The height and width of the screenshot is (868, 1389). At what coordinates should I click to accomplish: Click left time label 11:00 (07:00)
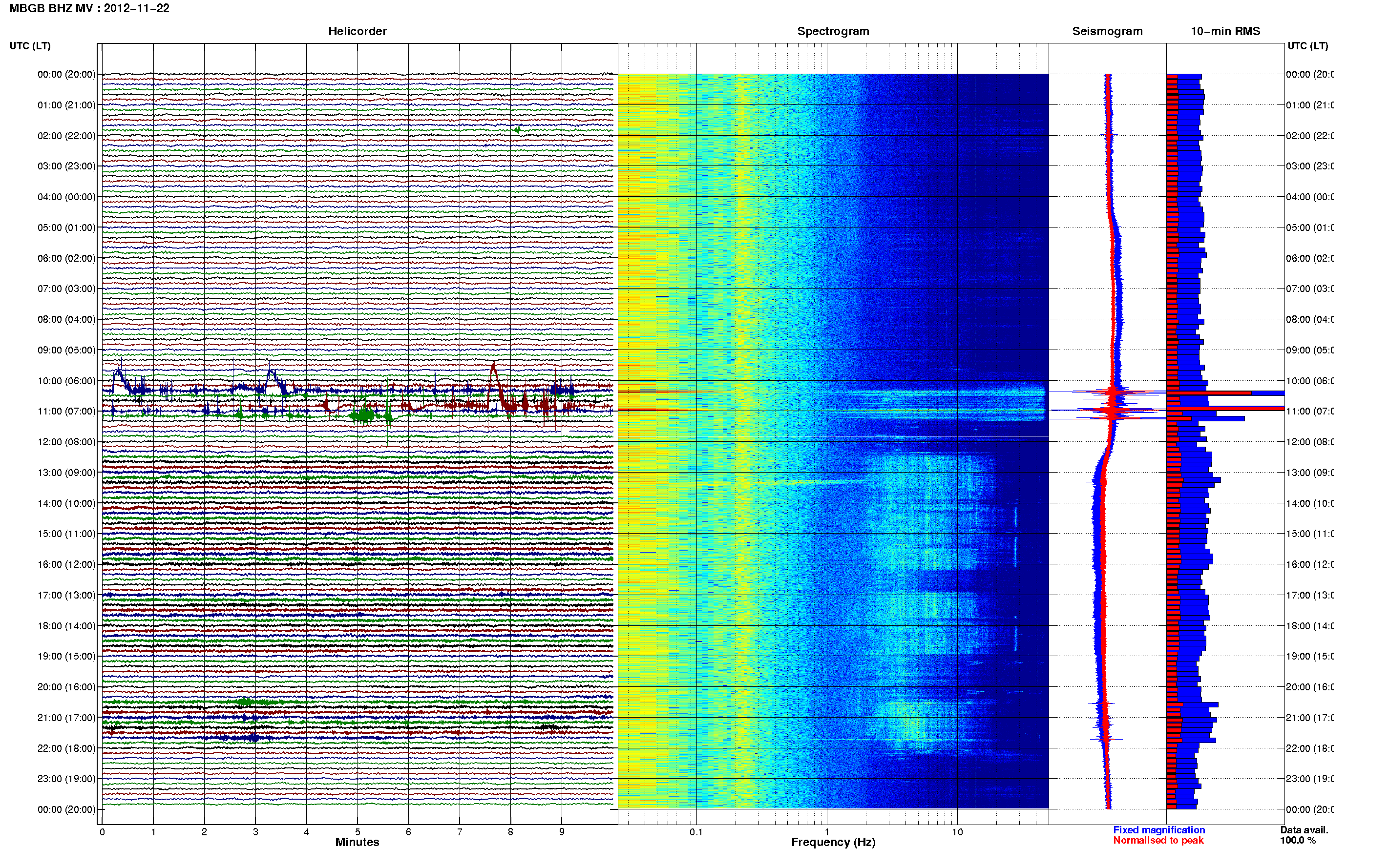(66, 411)
